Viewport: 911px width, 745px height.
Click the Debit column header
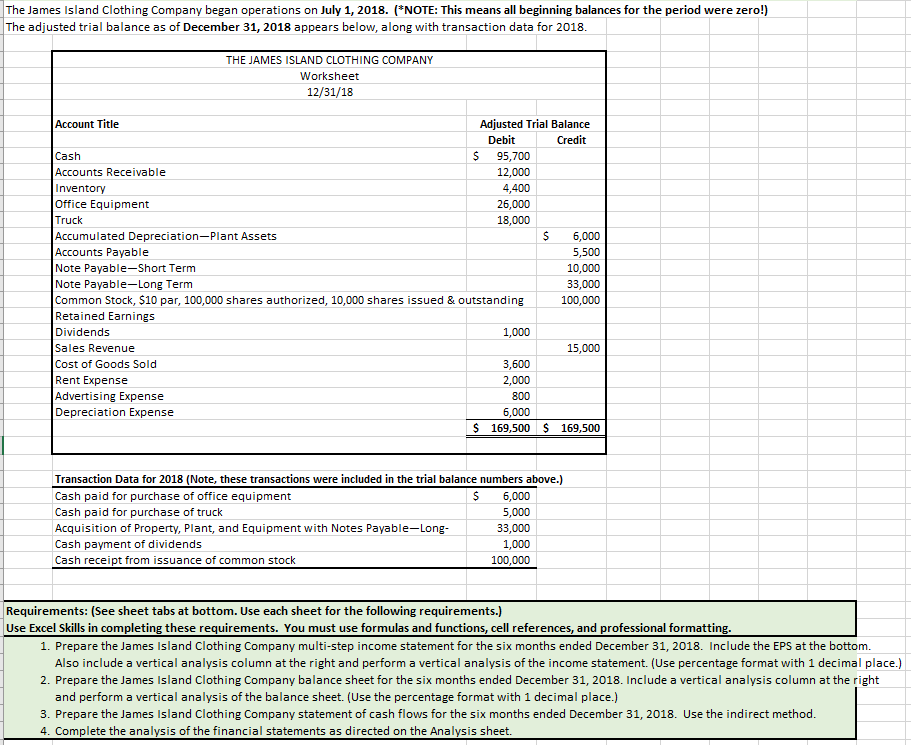(x=501, y=140)
